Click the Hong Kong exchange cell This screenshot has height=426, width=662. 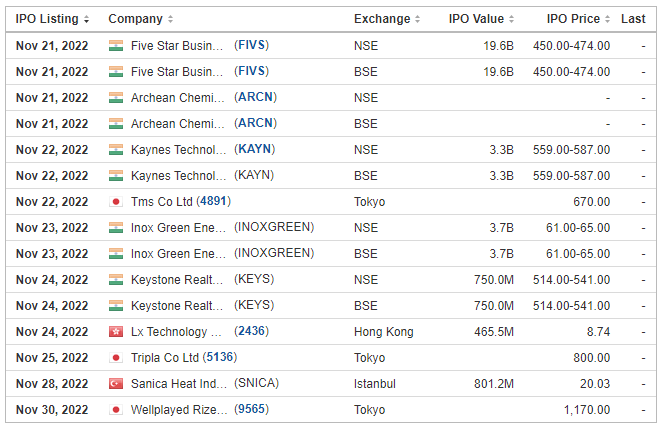click(x=384, y=332)
